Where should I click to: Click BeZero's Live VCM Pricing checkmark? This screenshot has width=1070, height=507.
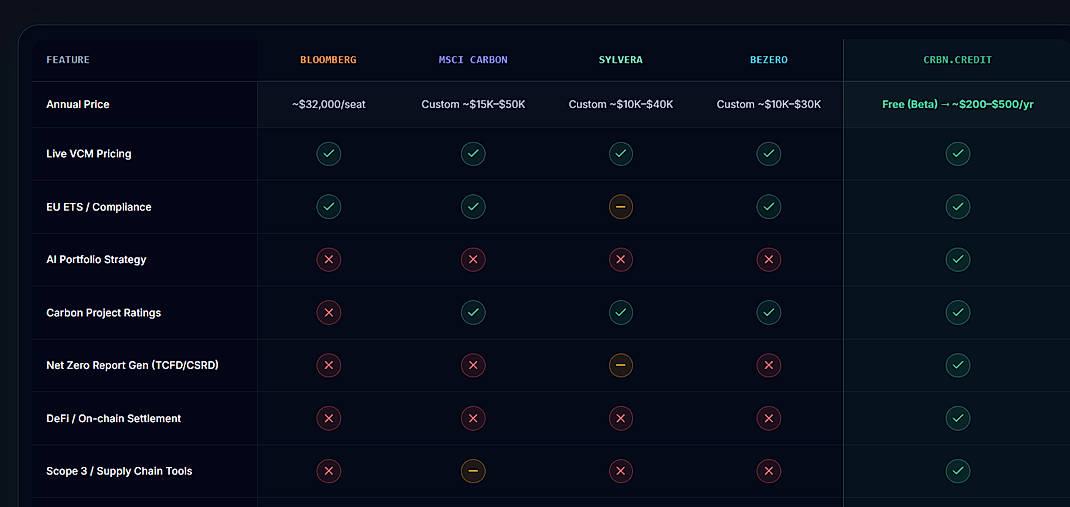point(768,154)
